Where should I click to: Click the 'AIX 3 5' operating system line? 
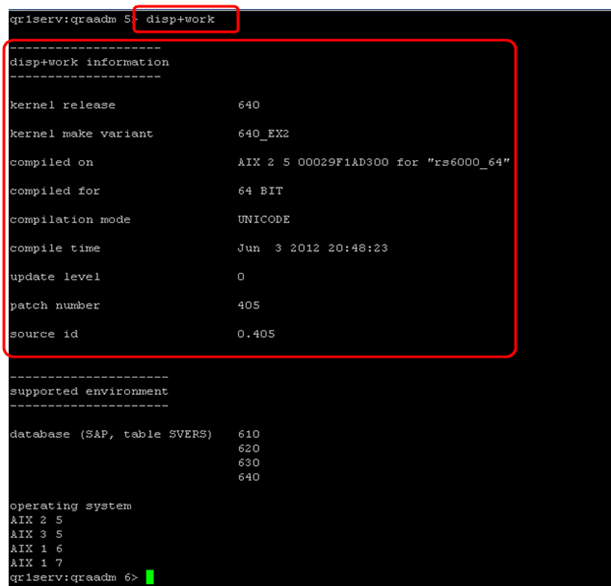click(x=35, y=534)
